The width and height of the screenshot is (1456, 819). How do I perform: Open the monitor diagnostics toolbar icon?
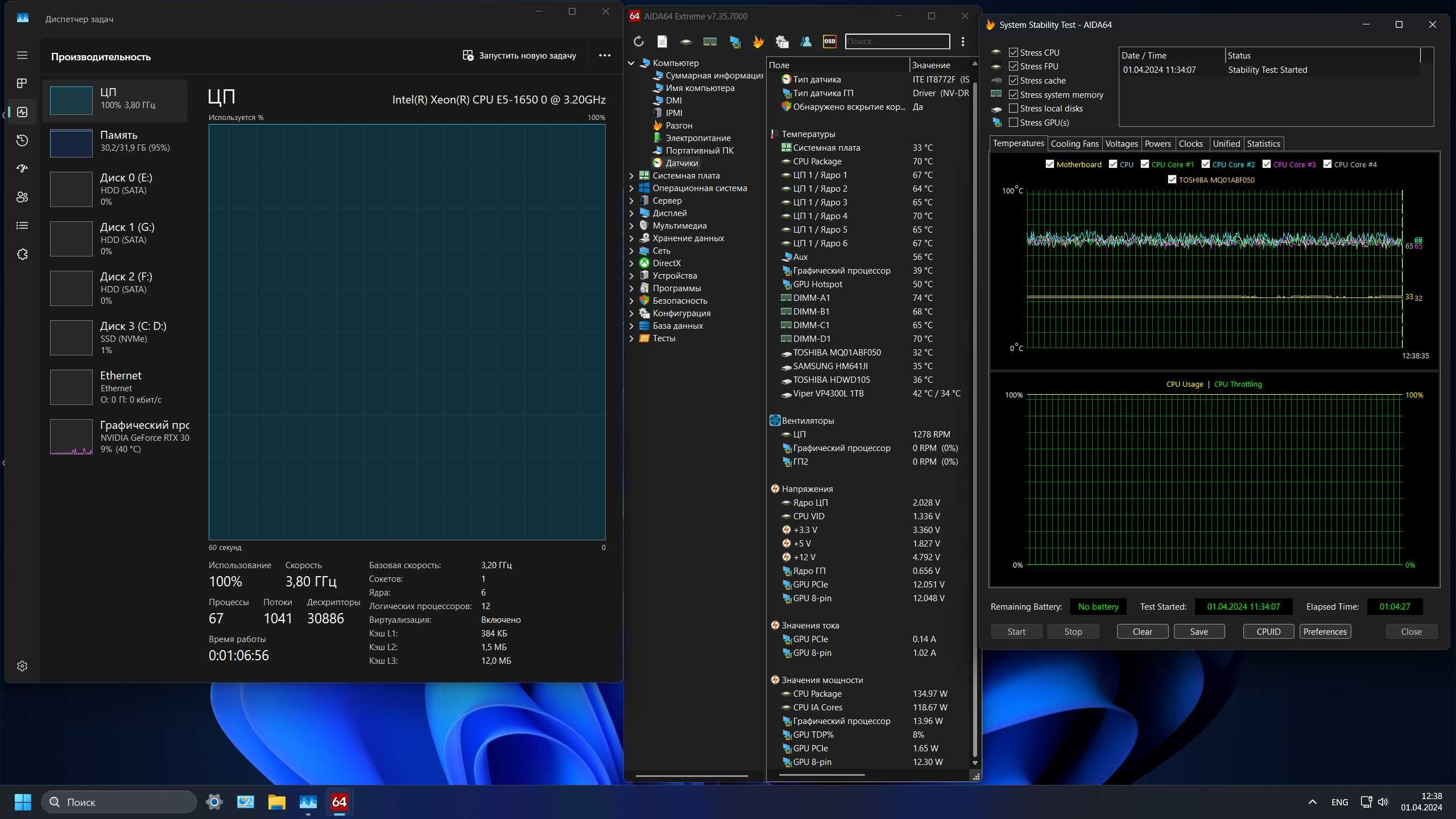click(734, 42)
